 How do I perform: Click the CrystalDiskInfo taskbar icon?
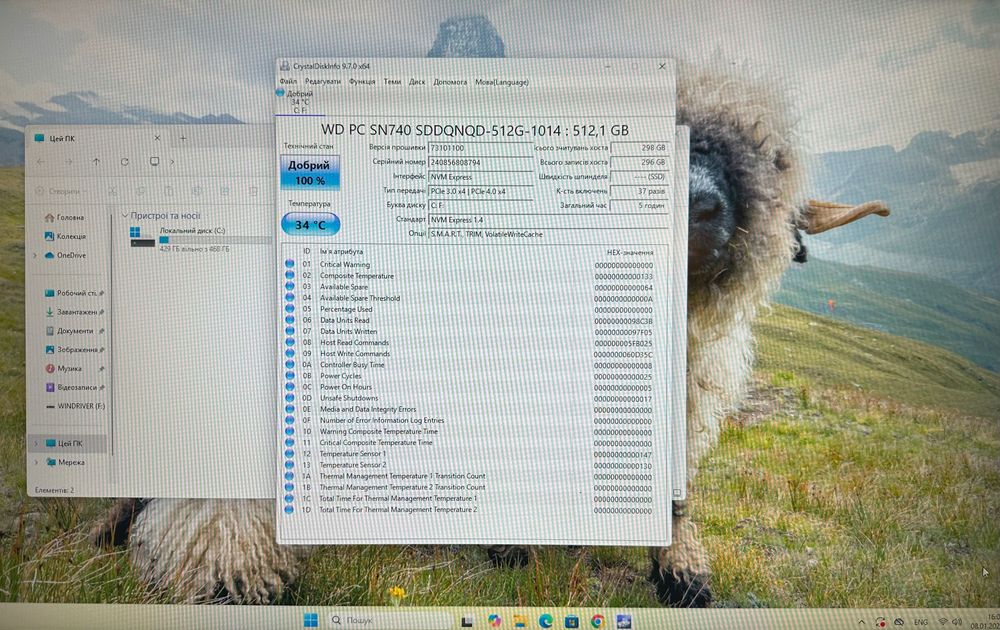point(624,620)
